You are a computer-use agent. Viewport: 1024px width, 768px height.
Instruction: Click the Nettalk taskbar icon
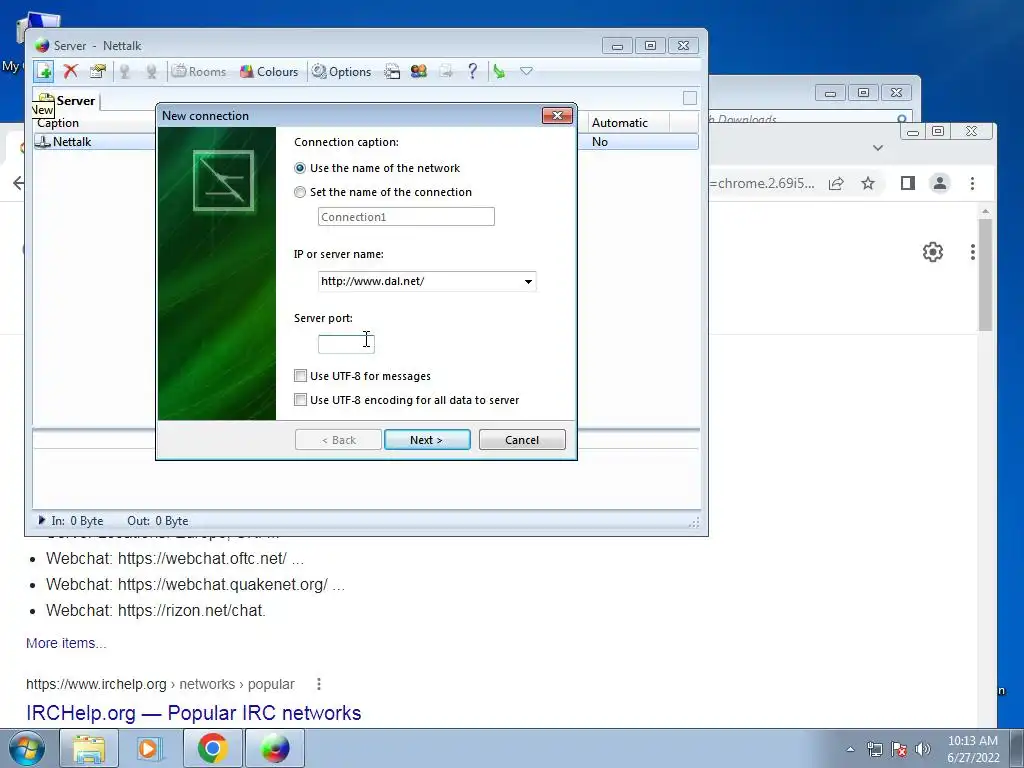pyautogui.click(x=275, y=748)
